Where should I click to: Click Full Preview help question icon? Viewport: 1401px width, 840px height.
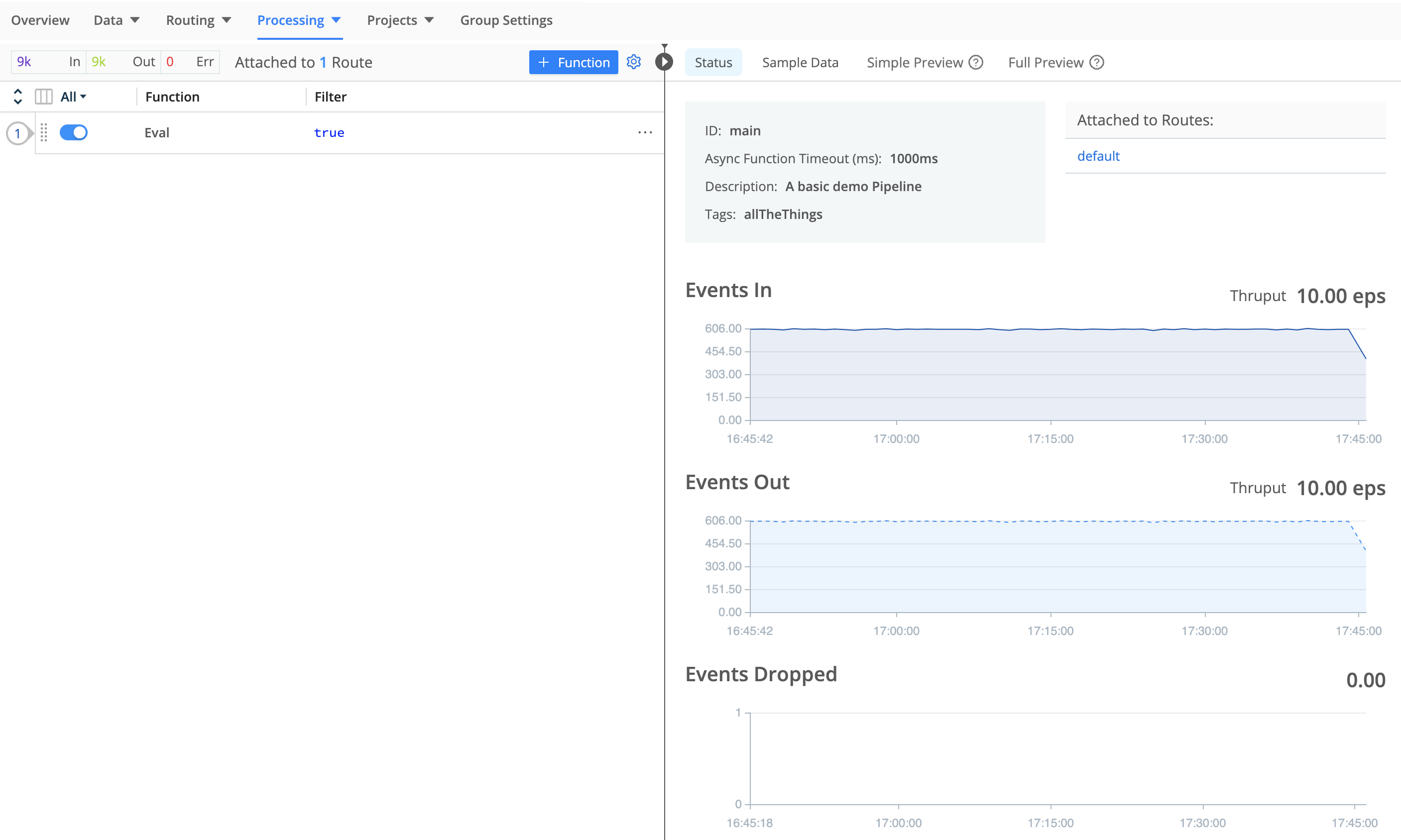[1097, 62]
